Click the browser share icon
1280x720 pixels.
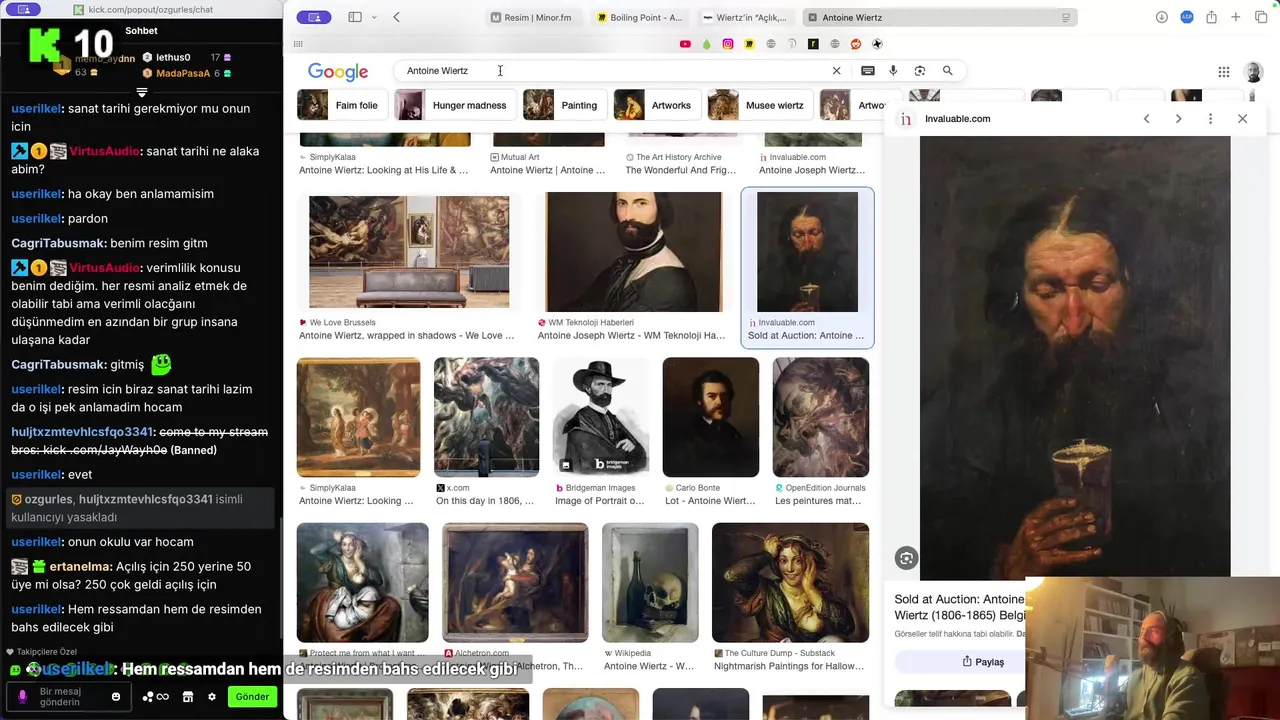point(1211,17)
